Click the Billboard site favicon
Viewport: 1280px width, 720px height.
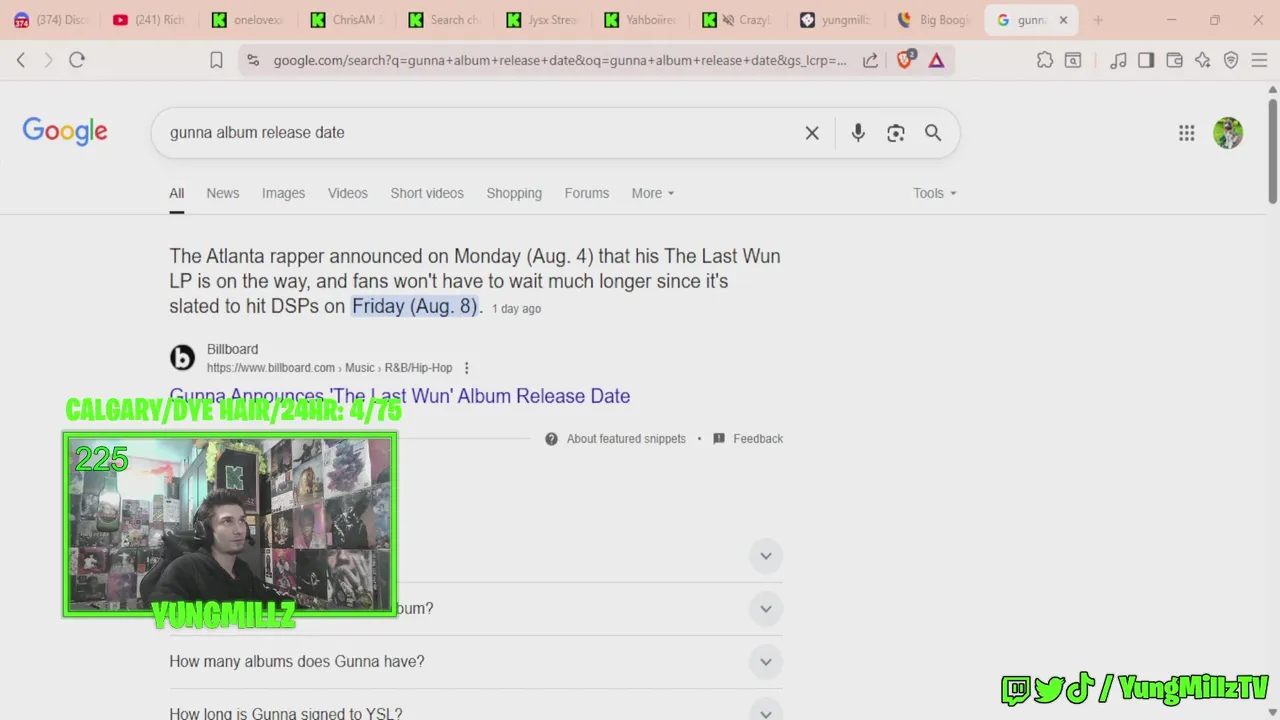(182, 358)
